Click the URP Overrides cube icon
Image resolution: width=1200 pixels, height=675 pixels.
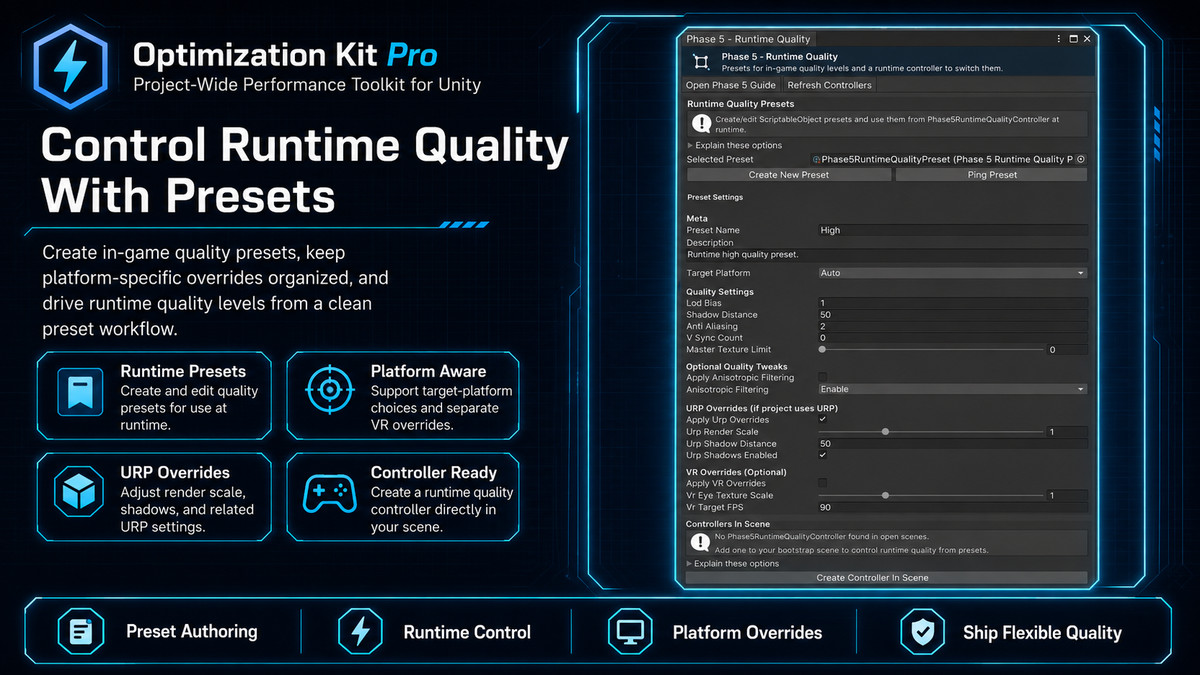click(79, 492)
